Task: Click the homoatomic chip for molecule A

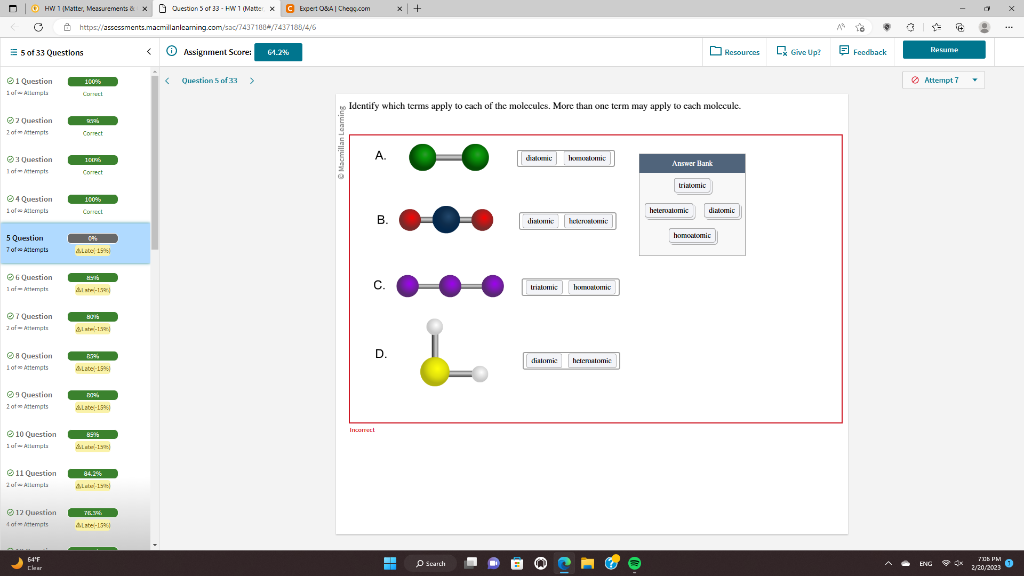Action: pos(587,158)
